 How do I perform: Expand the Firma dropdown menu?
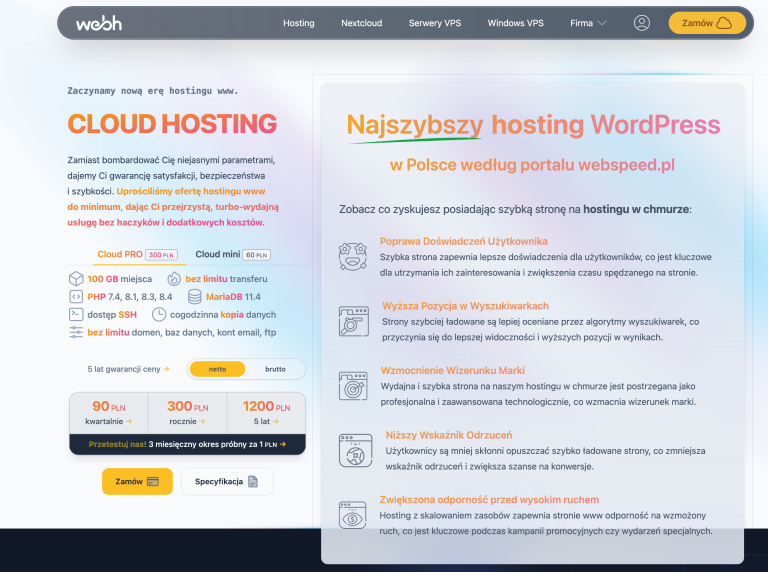587,23
